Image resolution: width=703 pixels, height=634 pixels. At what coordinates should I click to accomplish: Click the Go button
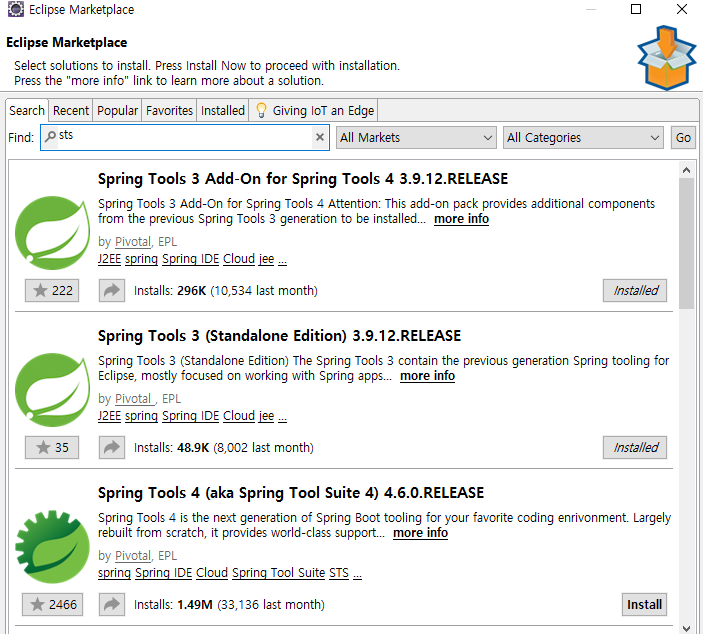click(683, 137)
